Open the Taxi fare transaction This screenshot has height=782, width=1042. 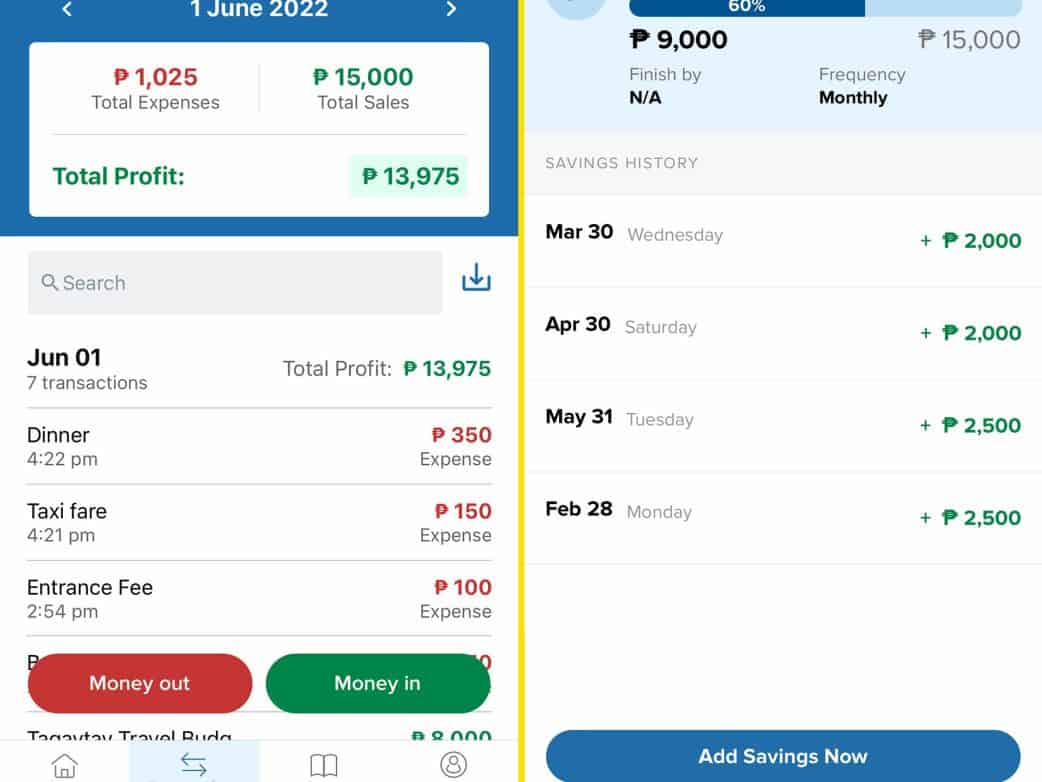pos(259,522)
